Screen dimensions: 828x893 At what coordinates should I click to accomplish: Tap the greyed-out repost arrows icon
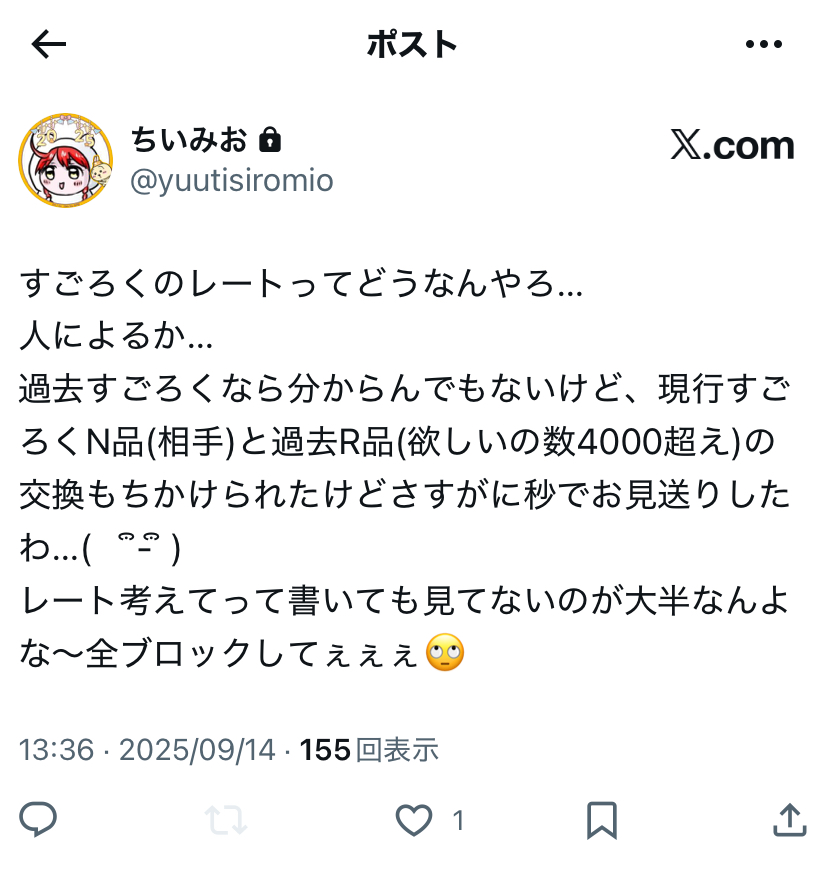tap(226, 820)
